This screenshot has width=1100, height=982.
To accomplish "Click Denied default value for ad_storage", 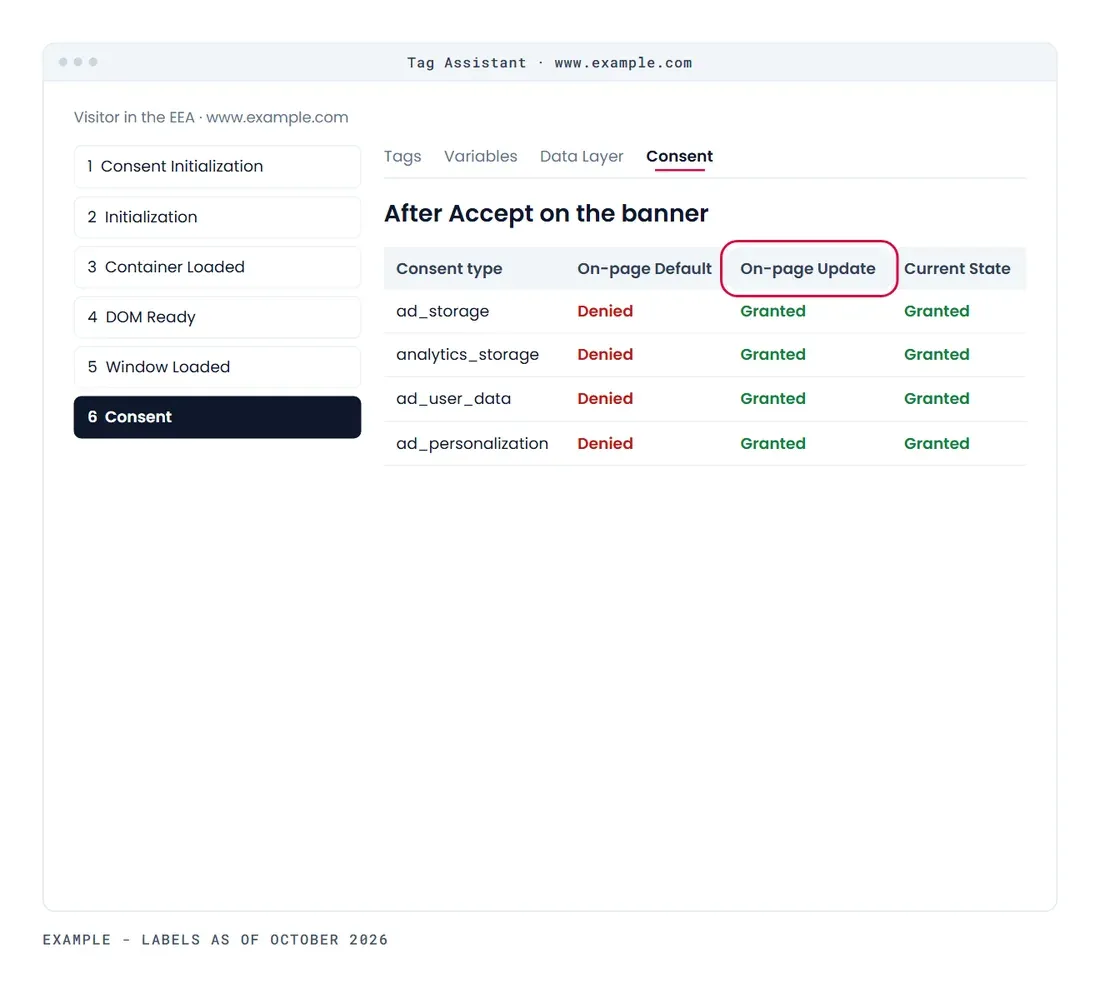I will pyautogui.click(x=605, y=311).
